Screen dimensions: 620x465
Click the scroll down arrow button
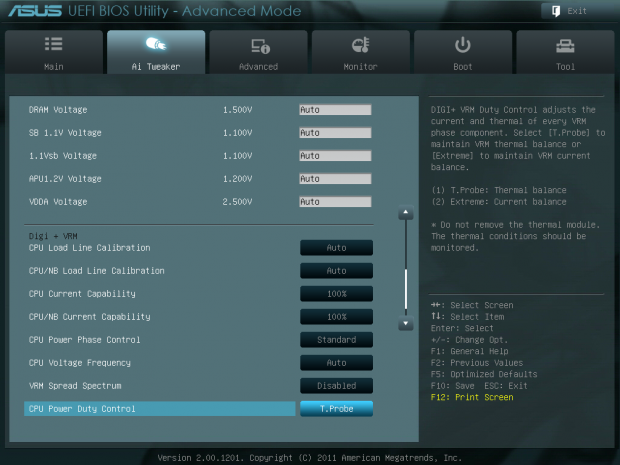[406, 323]
